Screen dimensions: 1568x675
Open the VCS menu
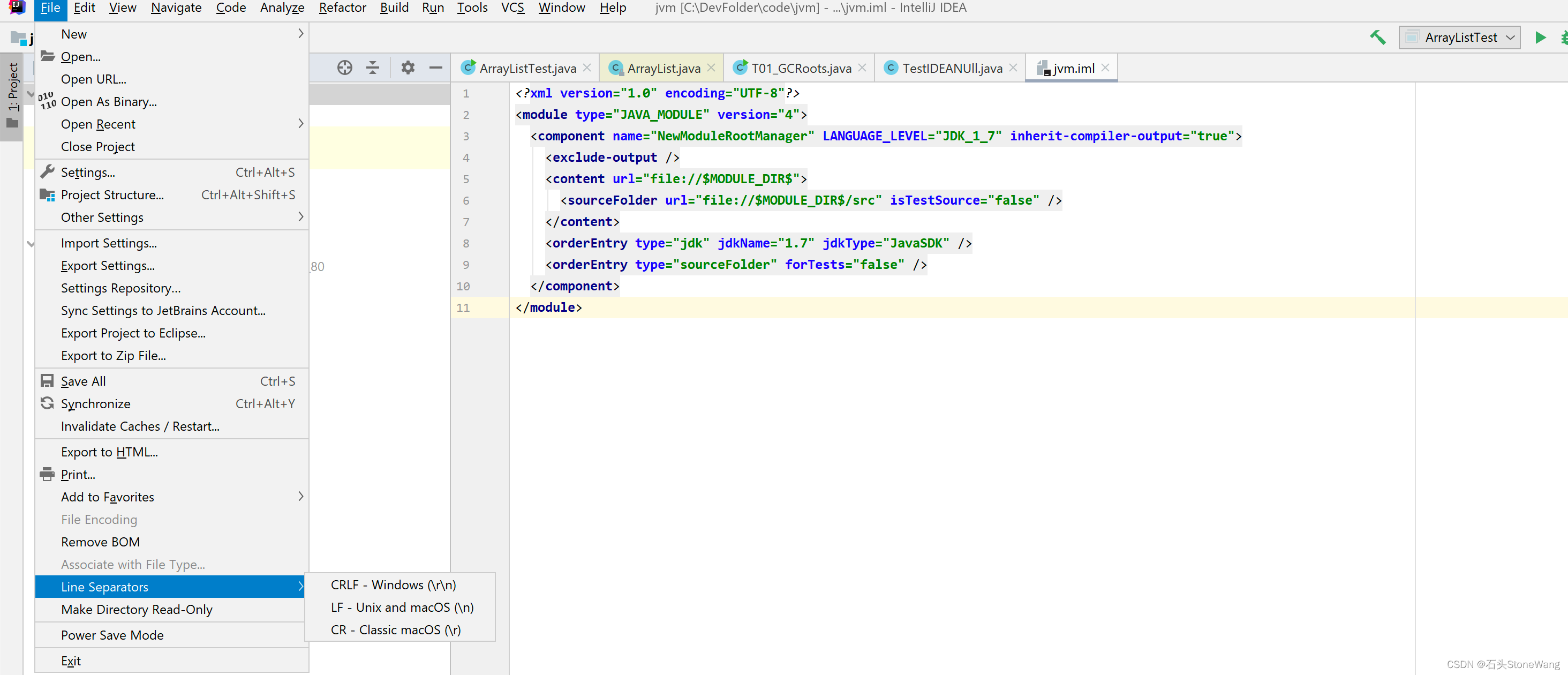tap(512, 7)
